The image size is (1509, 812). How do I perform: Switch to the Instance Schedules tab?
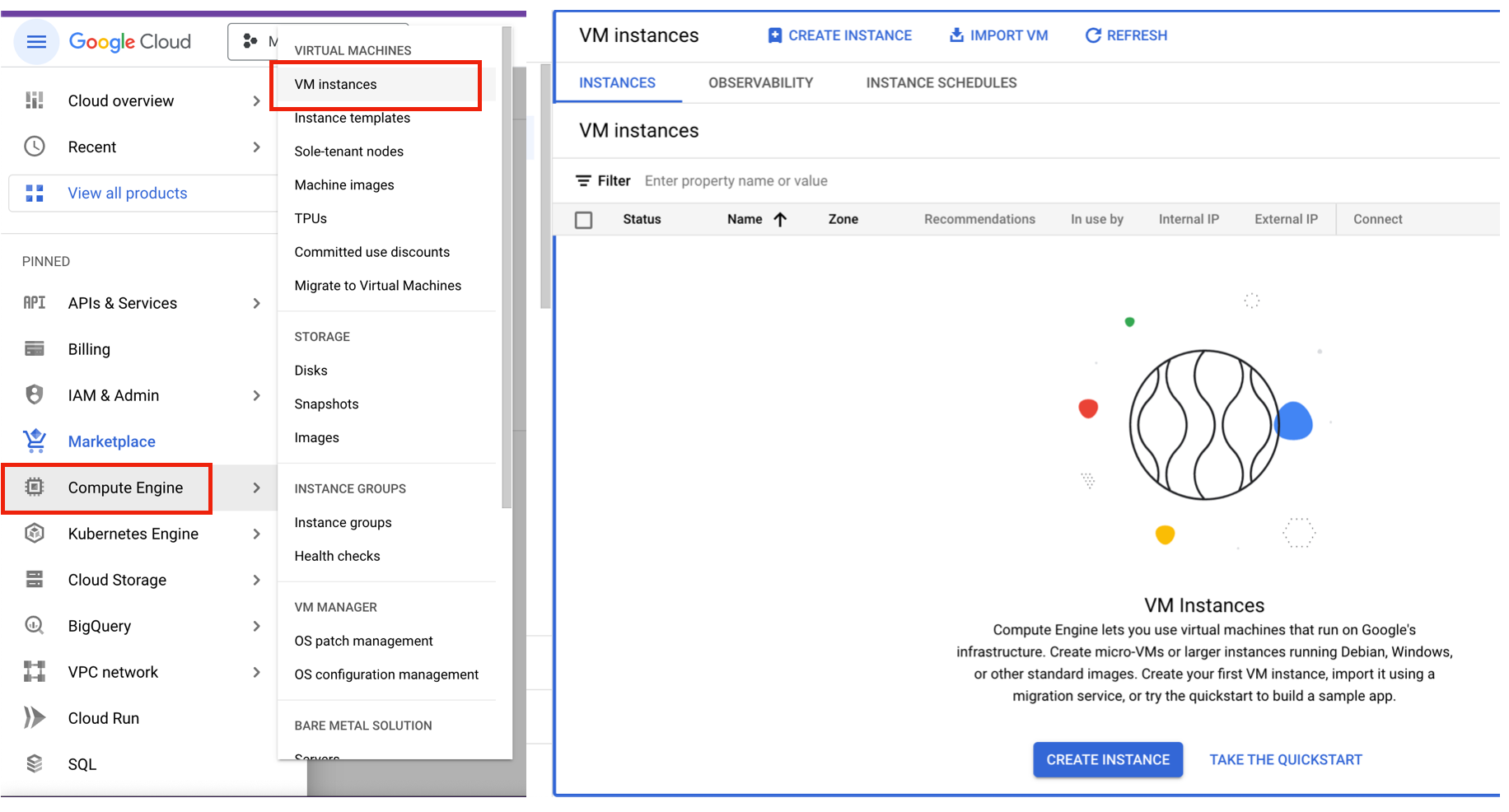(941, 83)
